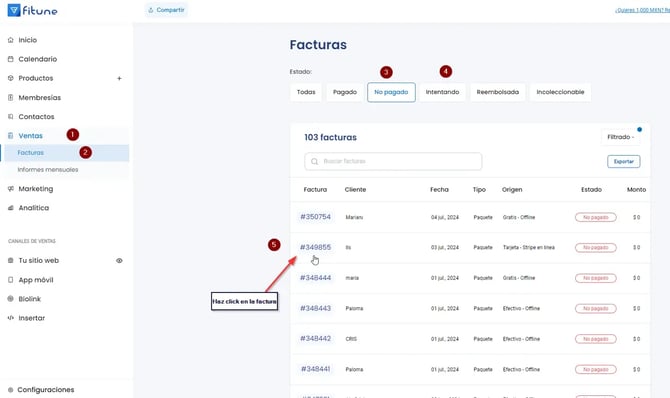Click the '03 jul., 2024' date cell
670x398 pixels.
click(445, 248)
